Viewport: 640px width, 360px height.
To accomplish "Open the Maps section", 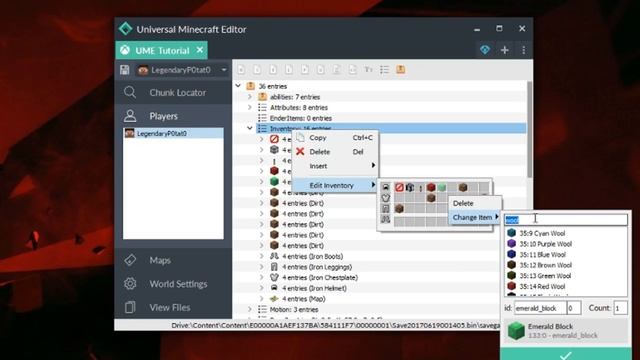I will point(173,260).
